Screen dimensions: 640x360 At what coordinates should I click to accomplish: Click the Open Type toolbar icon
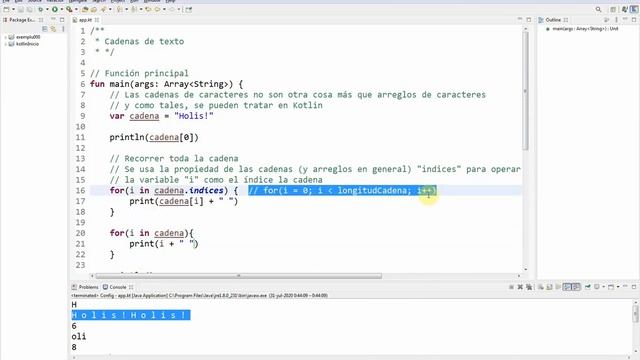(x=94, y=9)
